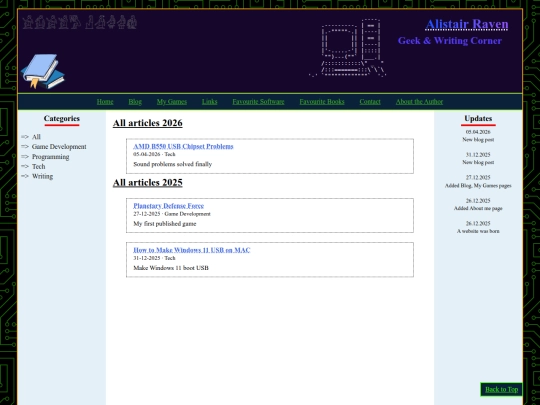
Task: Click the Added Blog, My Games pages update
Action: point(478,186)
